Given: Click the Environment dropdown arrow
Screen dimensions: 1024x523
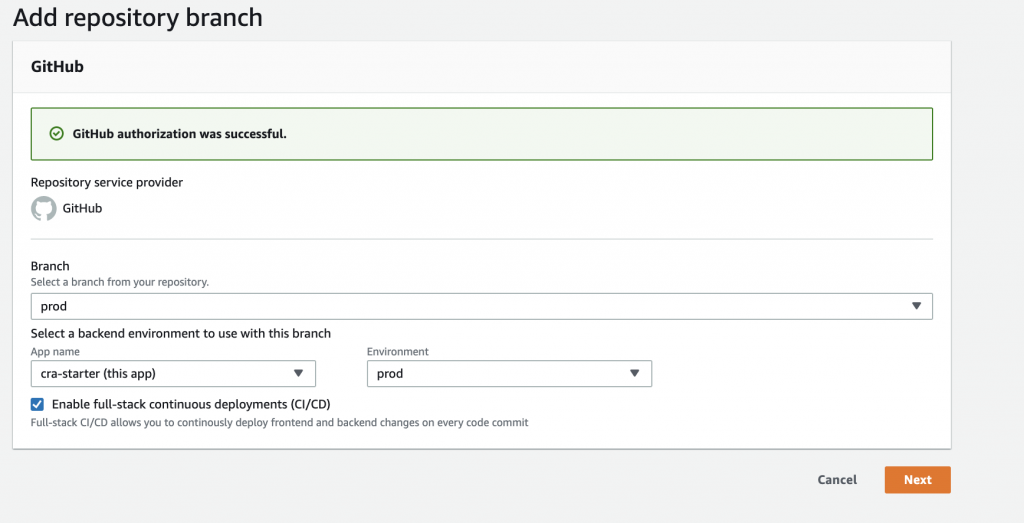Looking at the screenshot, I should pyautogui.click(x=634, y=374).
